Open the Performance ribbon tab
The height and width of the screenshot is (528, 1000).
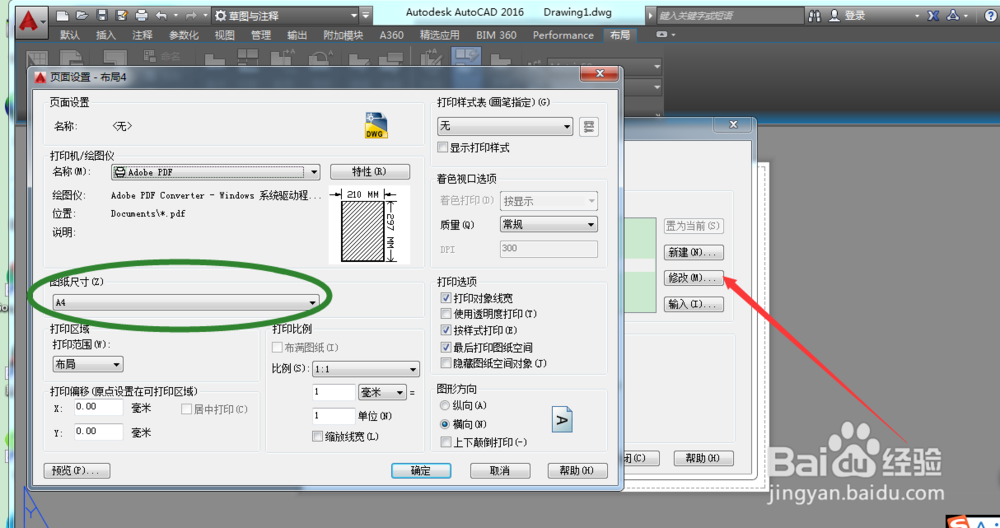(x=563, y=35)
